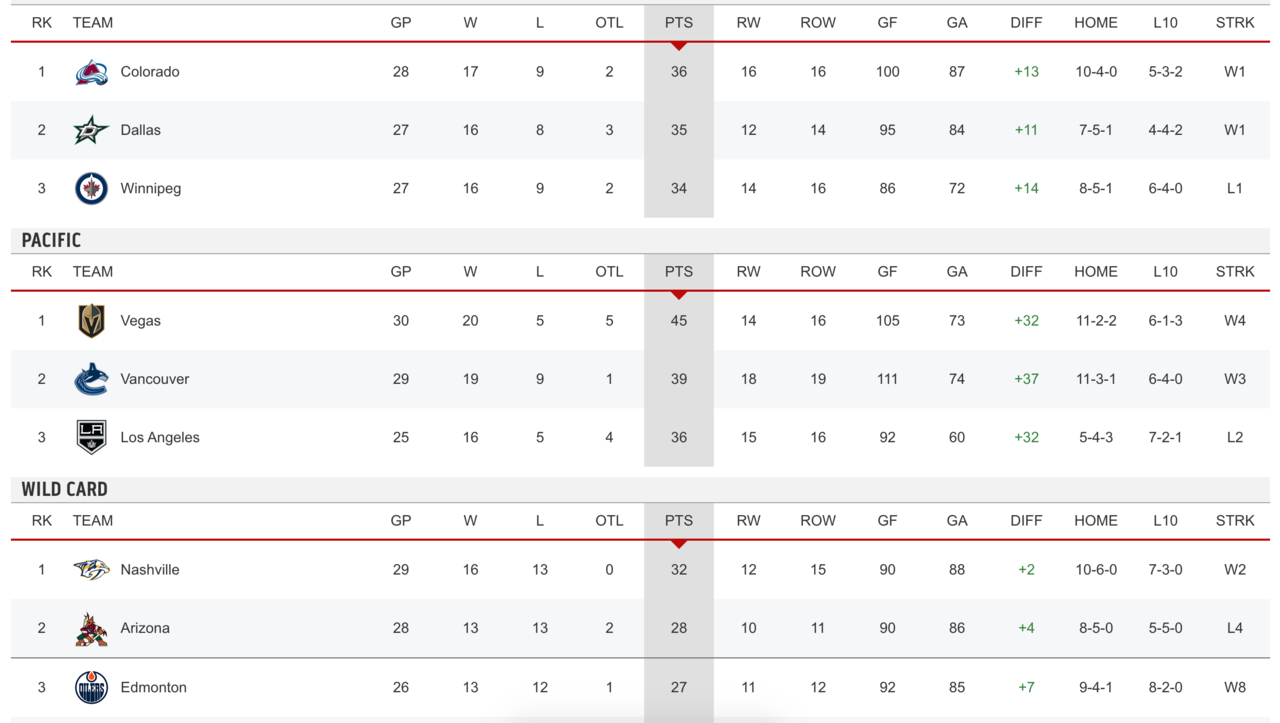Screen dimensions: 1280x723
Task: Sort Wild Card standings by DIFF header
Action: tap(1026, 521)
